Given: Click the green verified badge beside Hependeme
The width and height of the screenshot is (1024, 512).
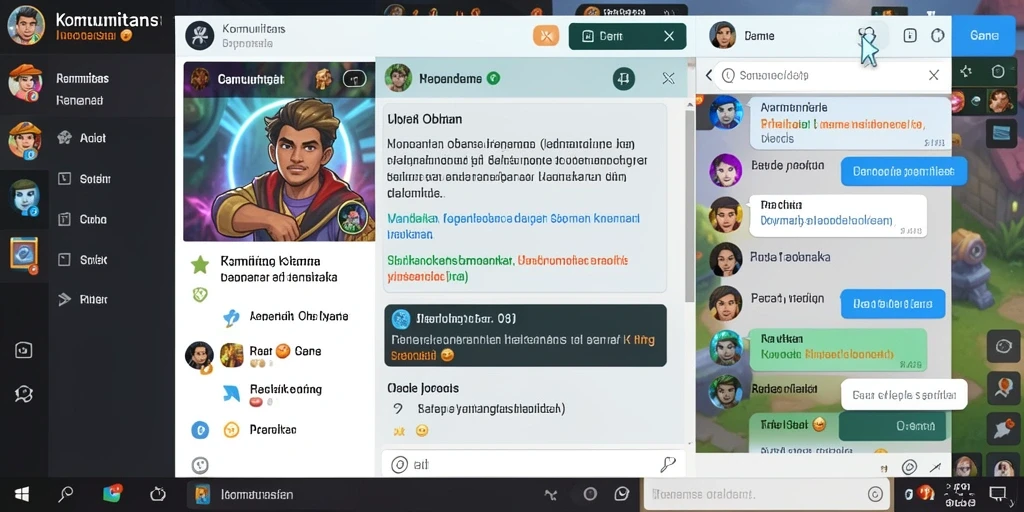Looking at the screenshot, I should click(x=494, y=78).
